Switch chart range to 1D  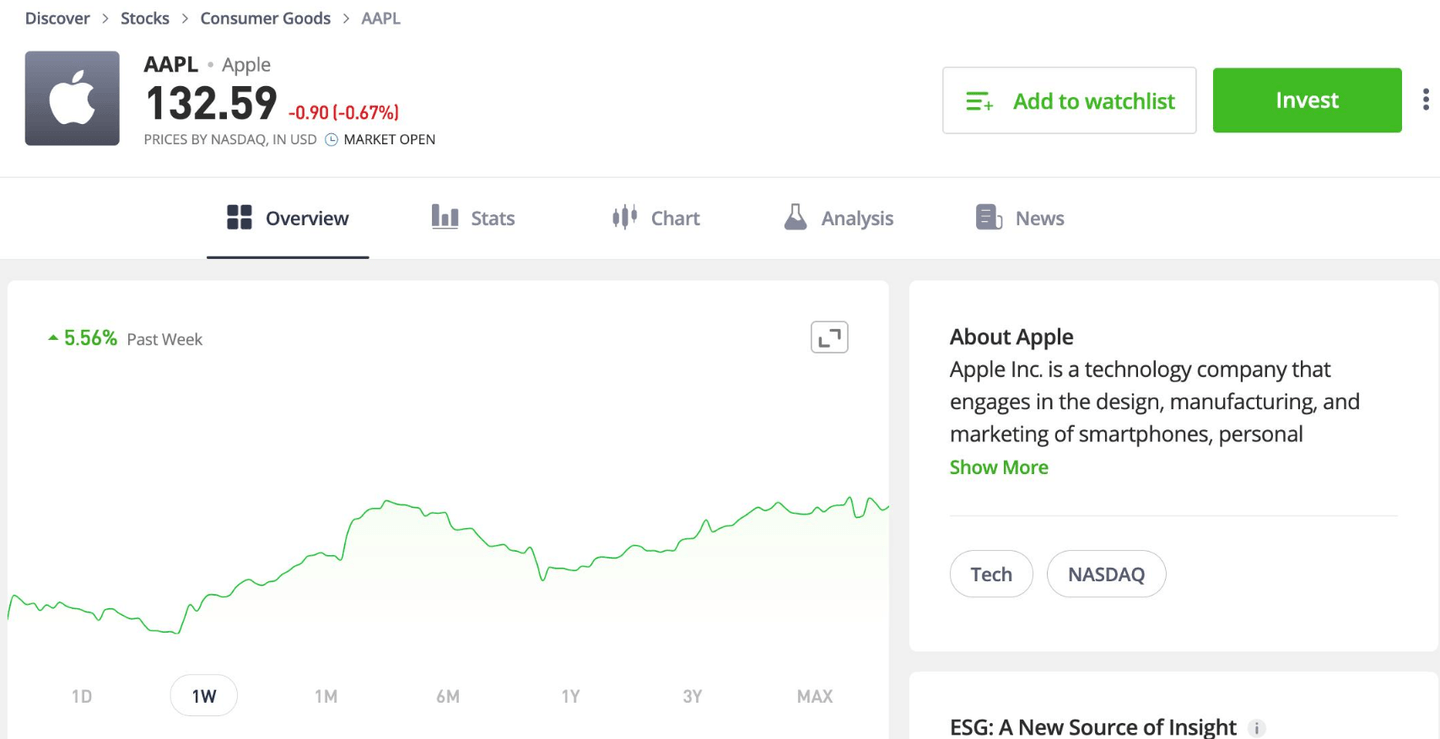click(x=82, y=695)
